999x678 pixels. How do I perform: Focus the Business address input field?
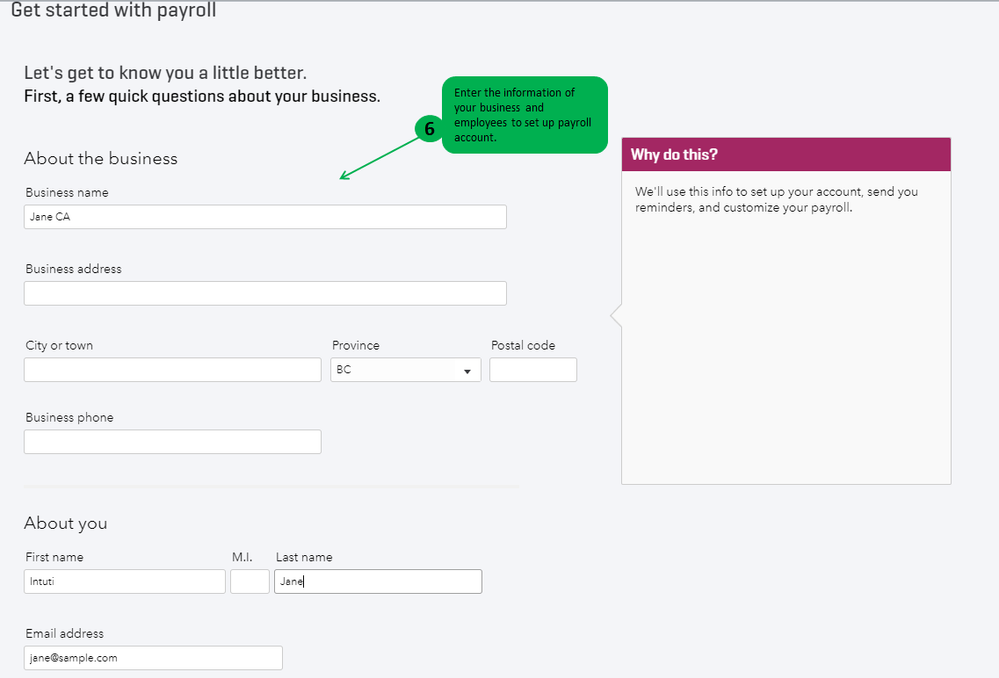pos(265,293)
